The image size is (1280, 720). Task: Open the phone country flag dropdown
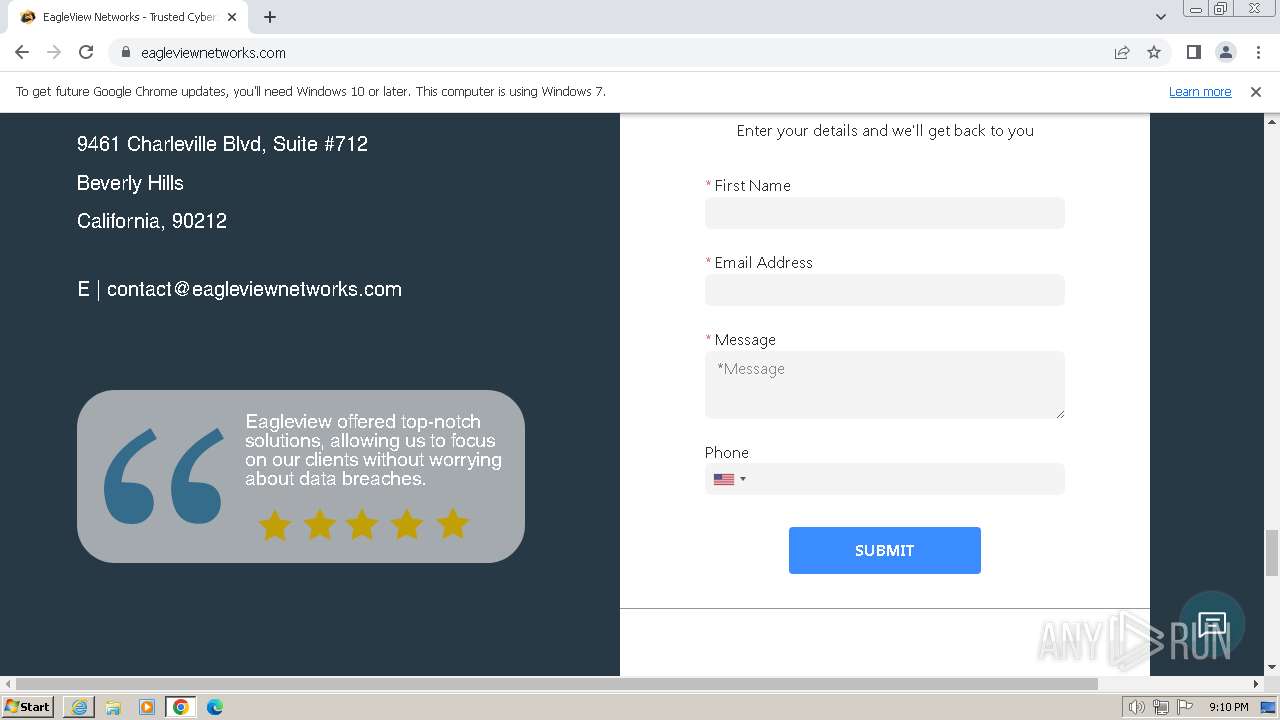pos(729,479)
